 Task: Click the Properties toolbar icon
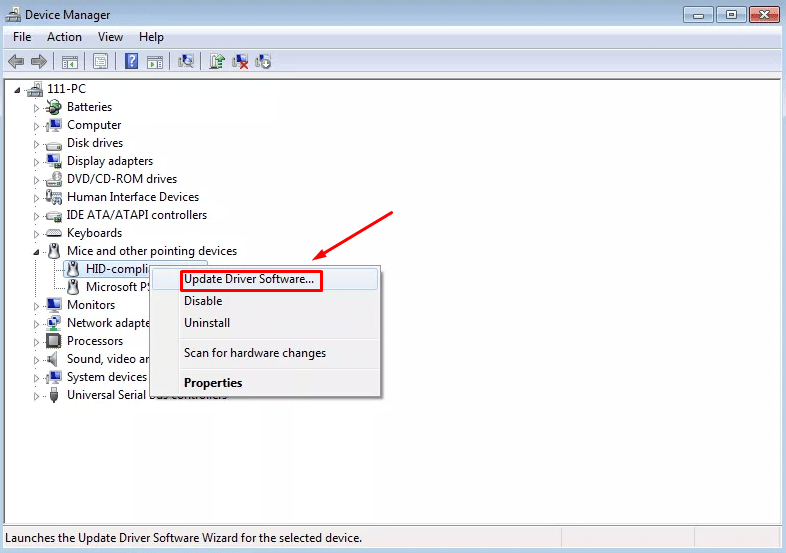(x=100, y=61)
